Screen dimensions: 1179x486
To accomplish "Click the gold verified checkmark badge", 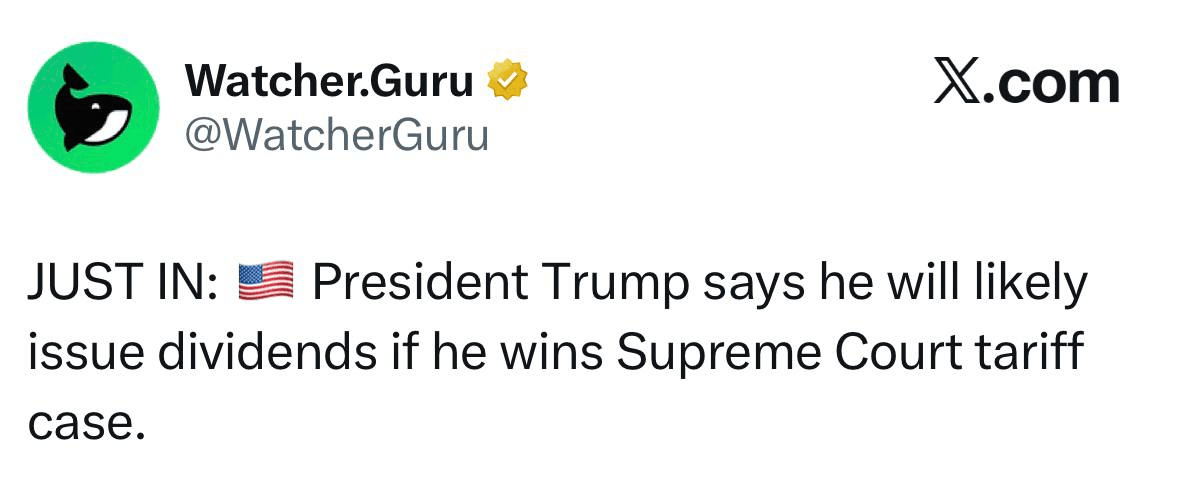I will point(507,81).
